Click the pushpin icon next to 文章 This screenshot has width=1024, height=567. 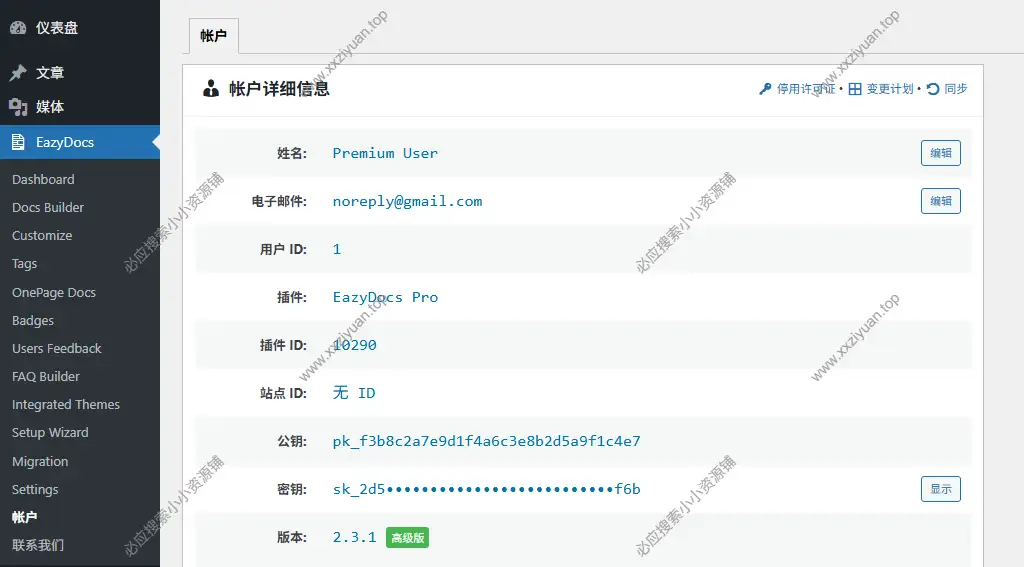pos(18,73)
